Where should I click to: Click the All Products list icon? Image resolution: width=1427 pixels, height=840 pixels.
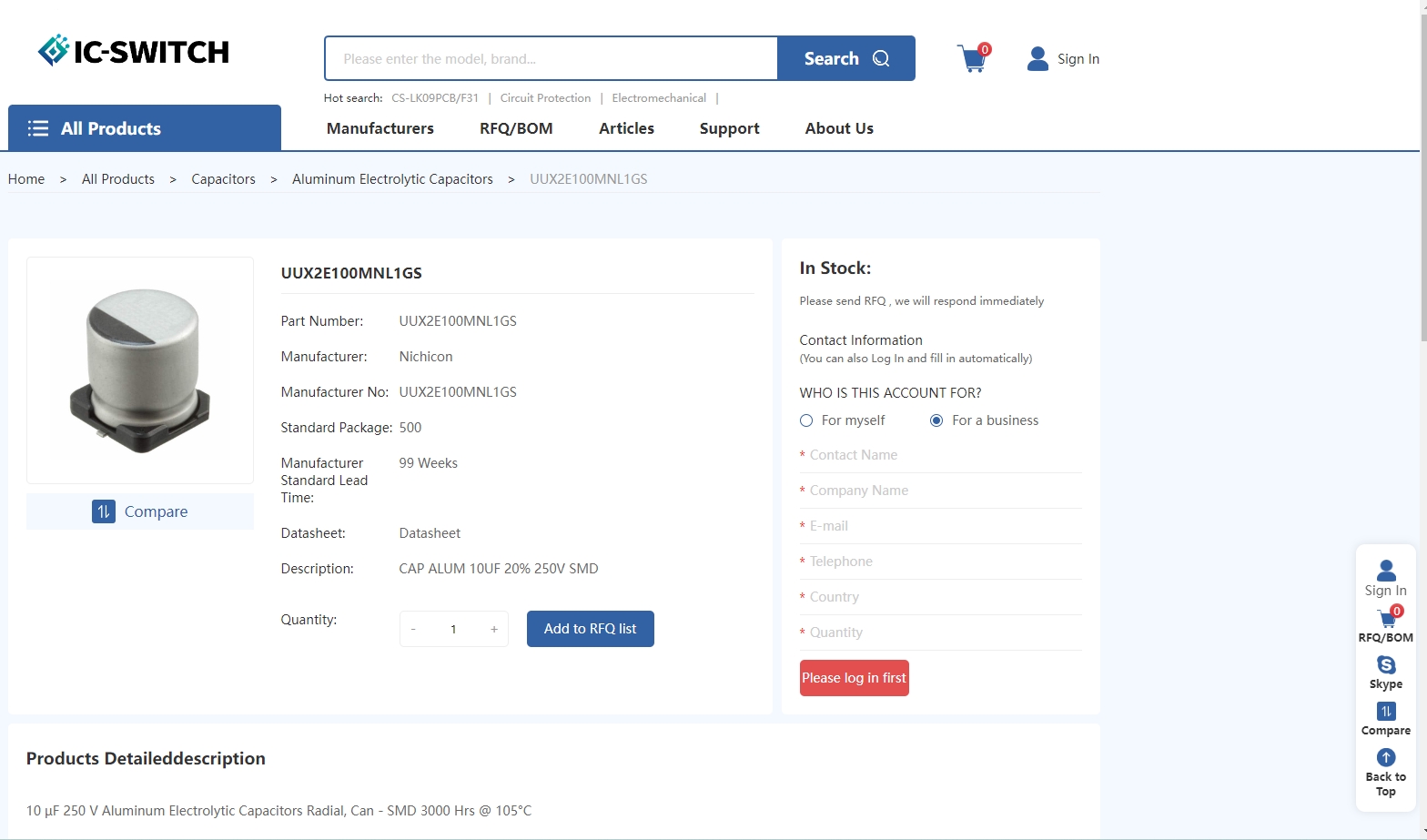pos(38,128)
